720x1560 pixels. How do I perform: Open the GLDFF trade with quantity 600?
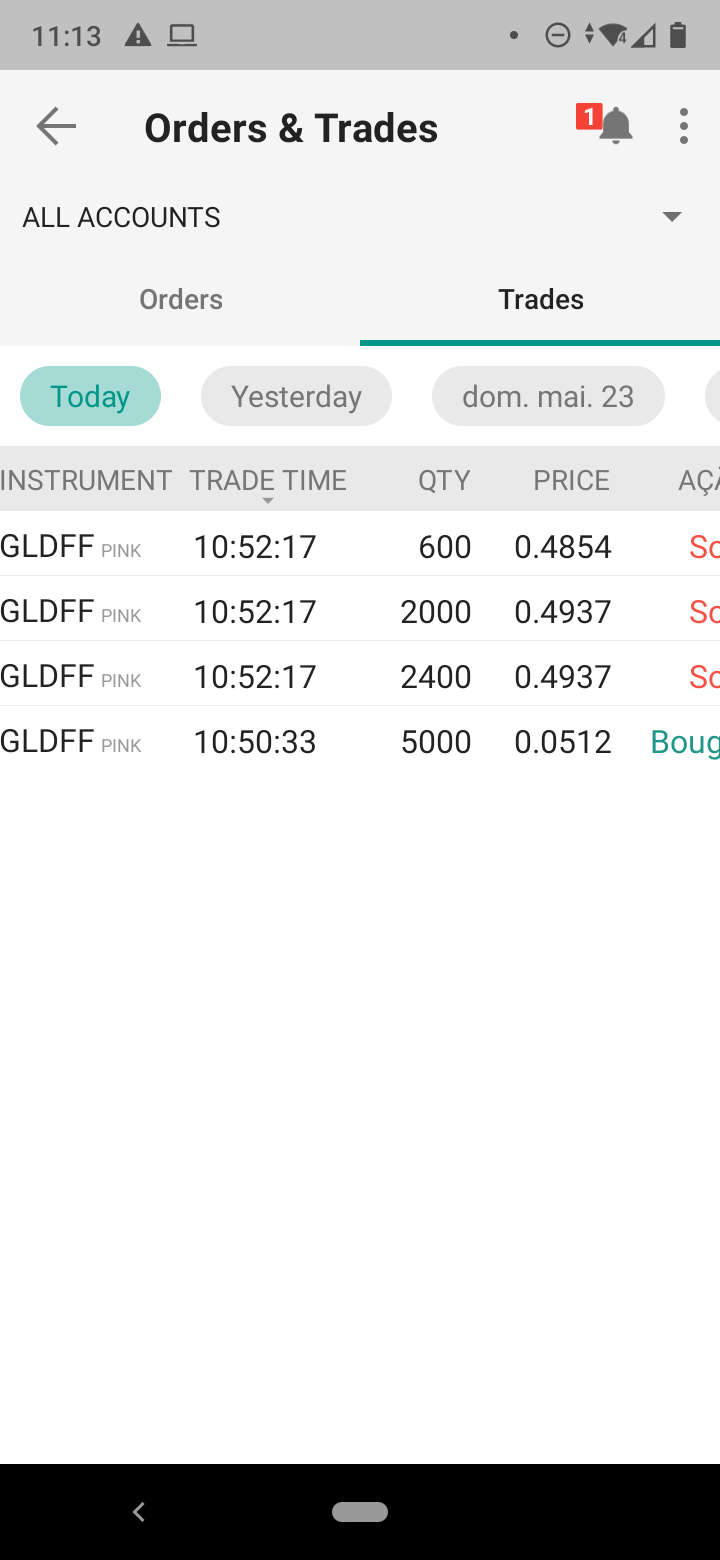(360, 546)
